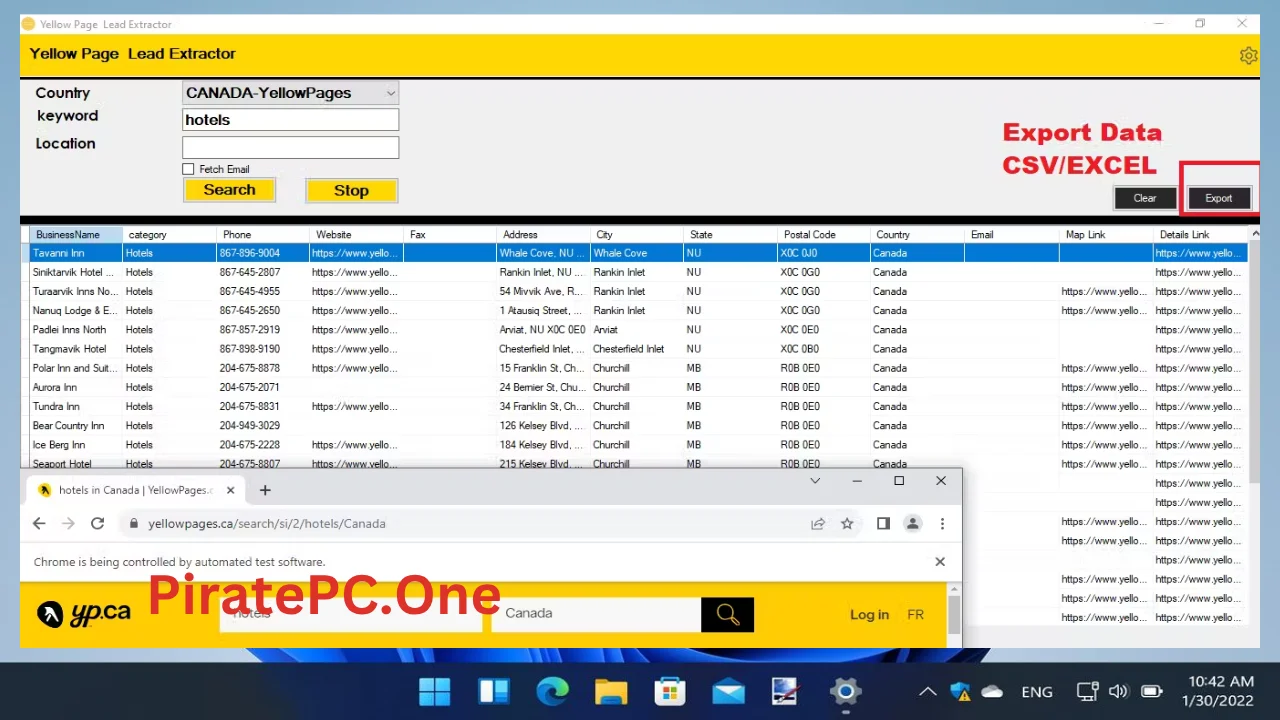Open File Explorer from taskbar
This screenshot has height=720, width=1280.
click(x=611, y=692)
